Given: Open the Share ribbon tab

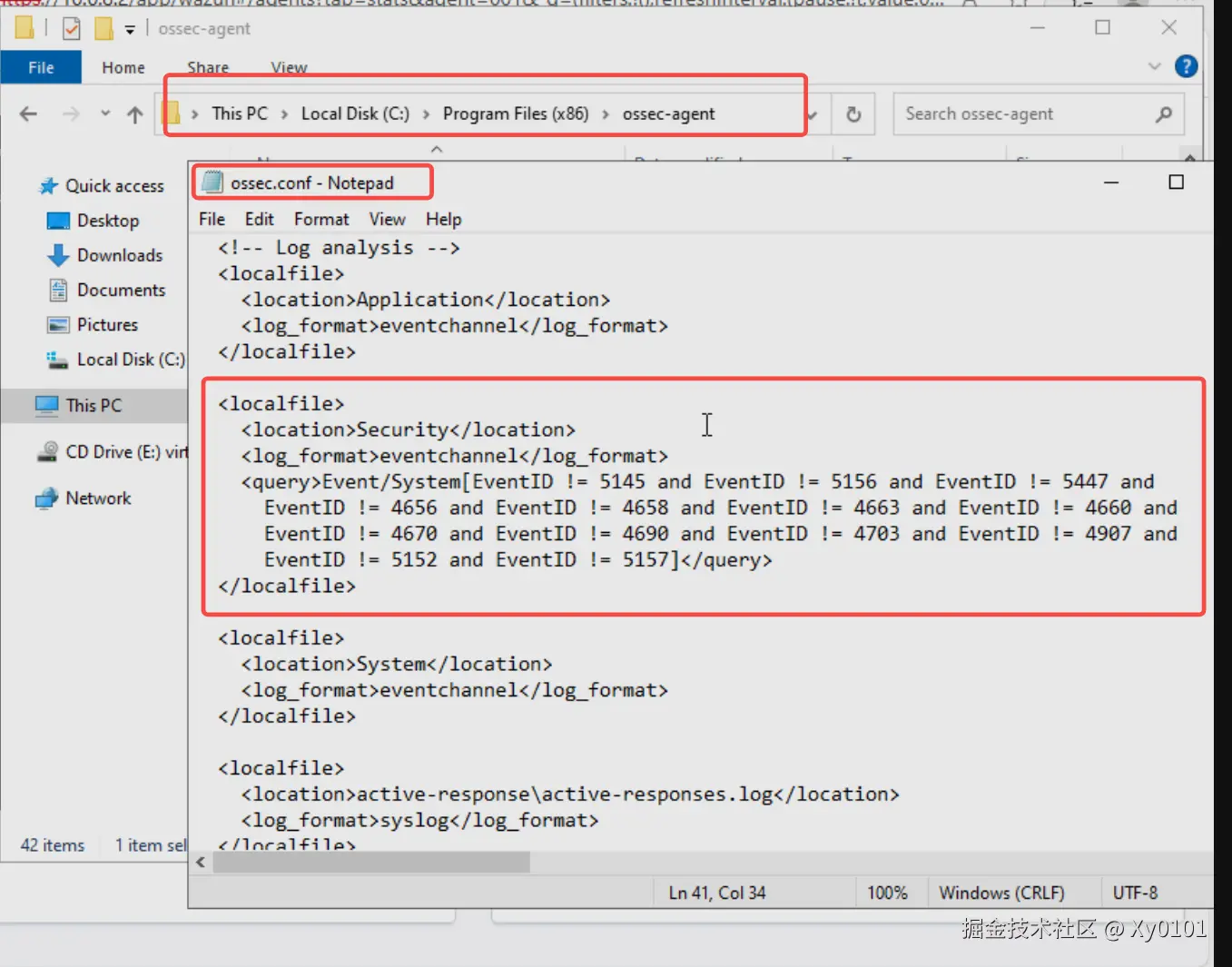Looking at the screenshot, I should 208,67.
